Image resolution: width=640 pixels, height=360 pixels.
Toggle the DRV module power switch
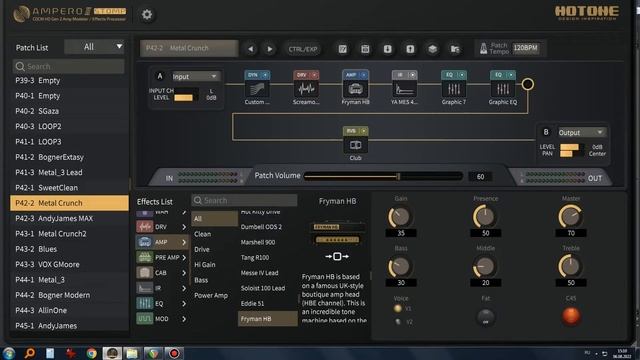(314, 75)
